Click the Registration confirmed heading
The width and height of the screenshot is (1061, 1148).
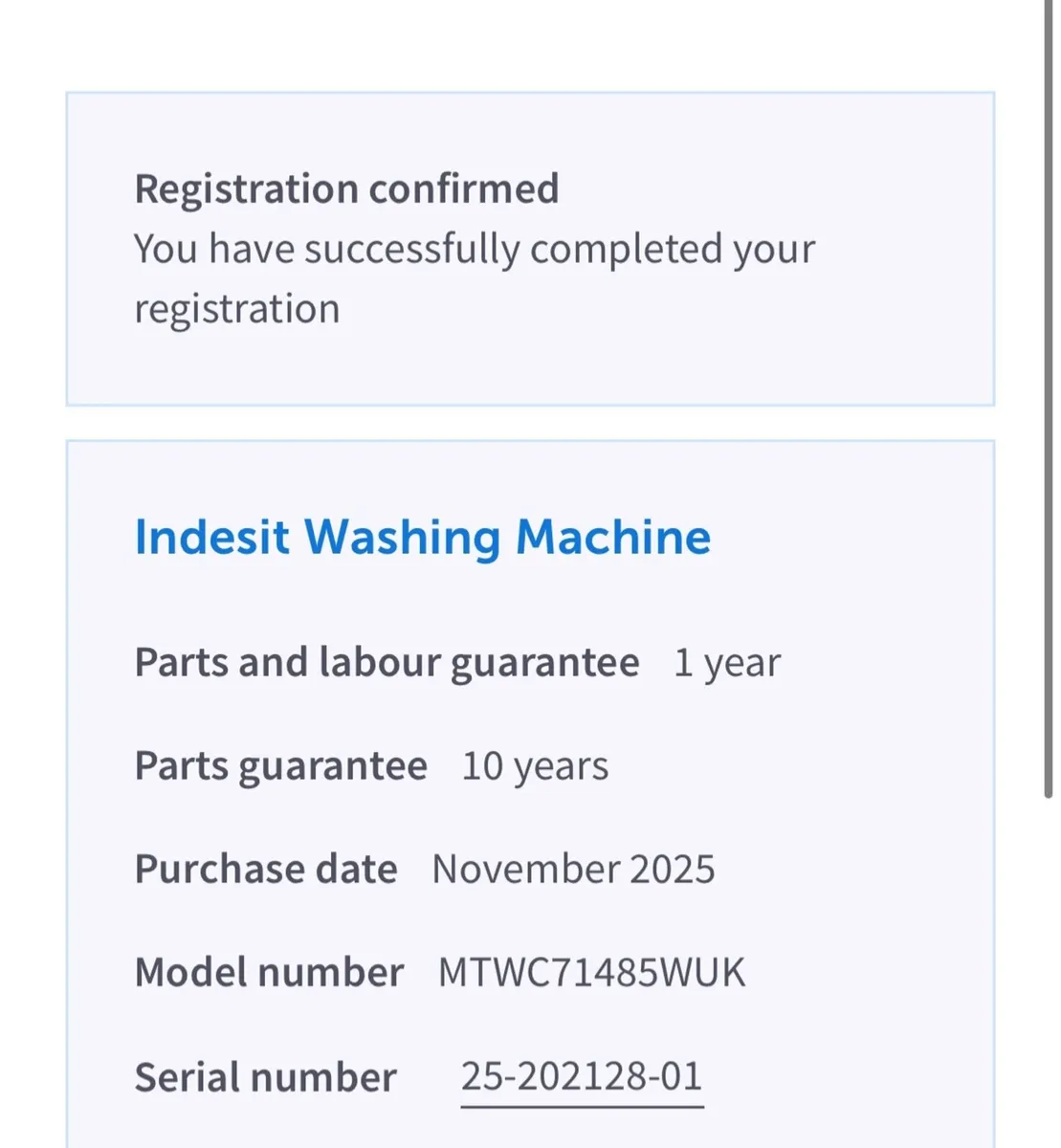pyautogui.click(x=346, y=188)
